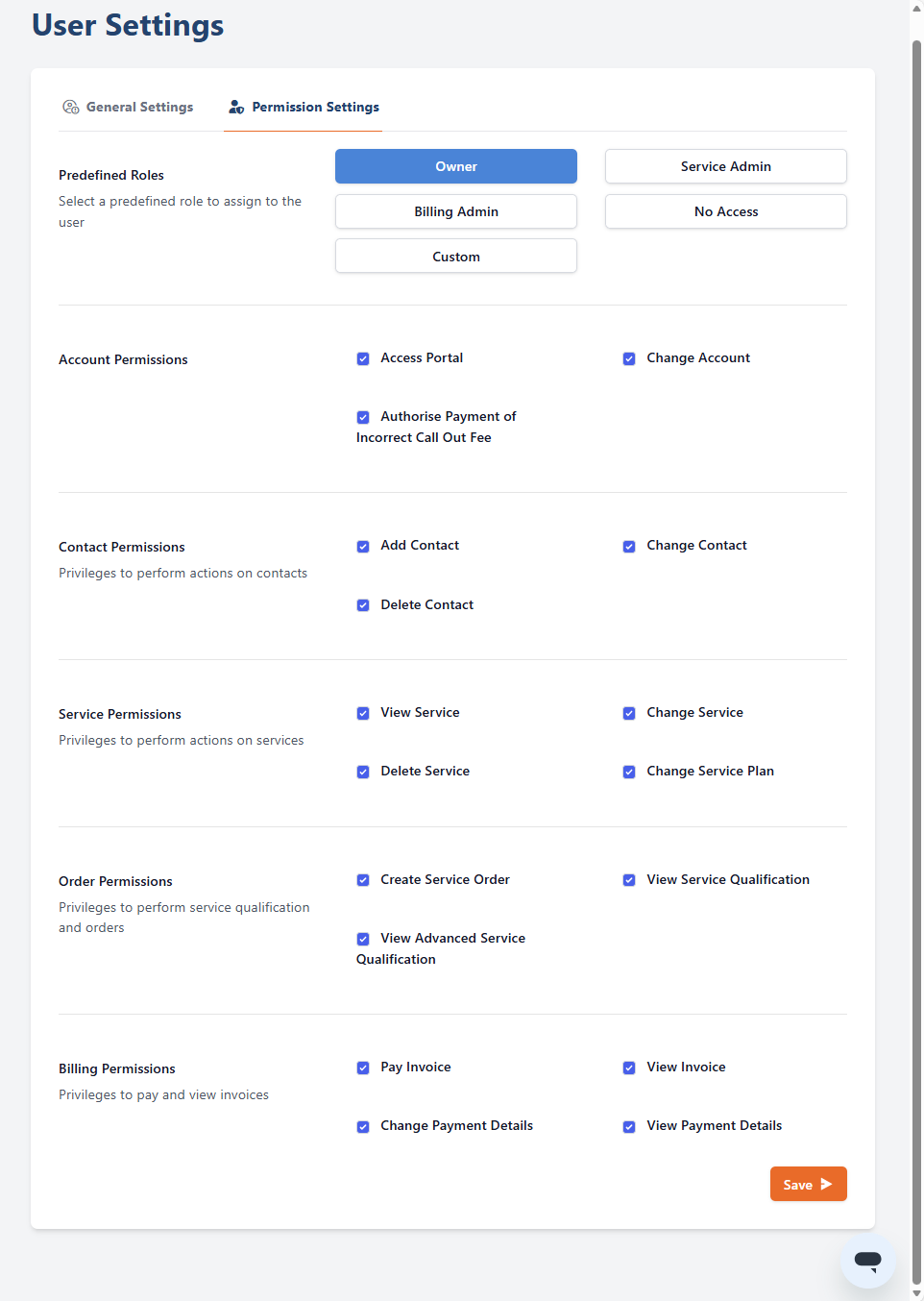Screen dimensions: 924x1301
Task: Toggle the Access Portal checkbox
Action: 363,358
